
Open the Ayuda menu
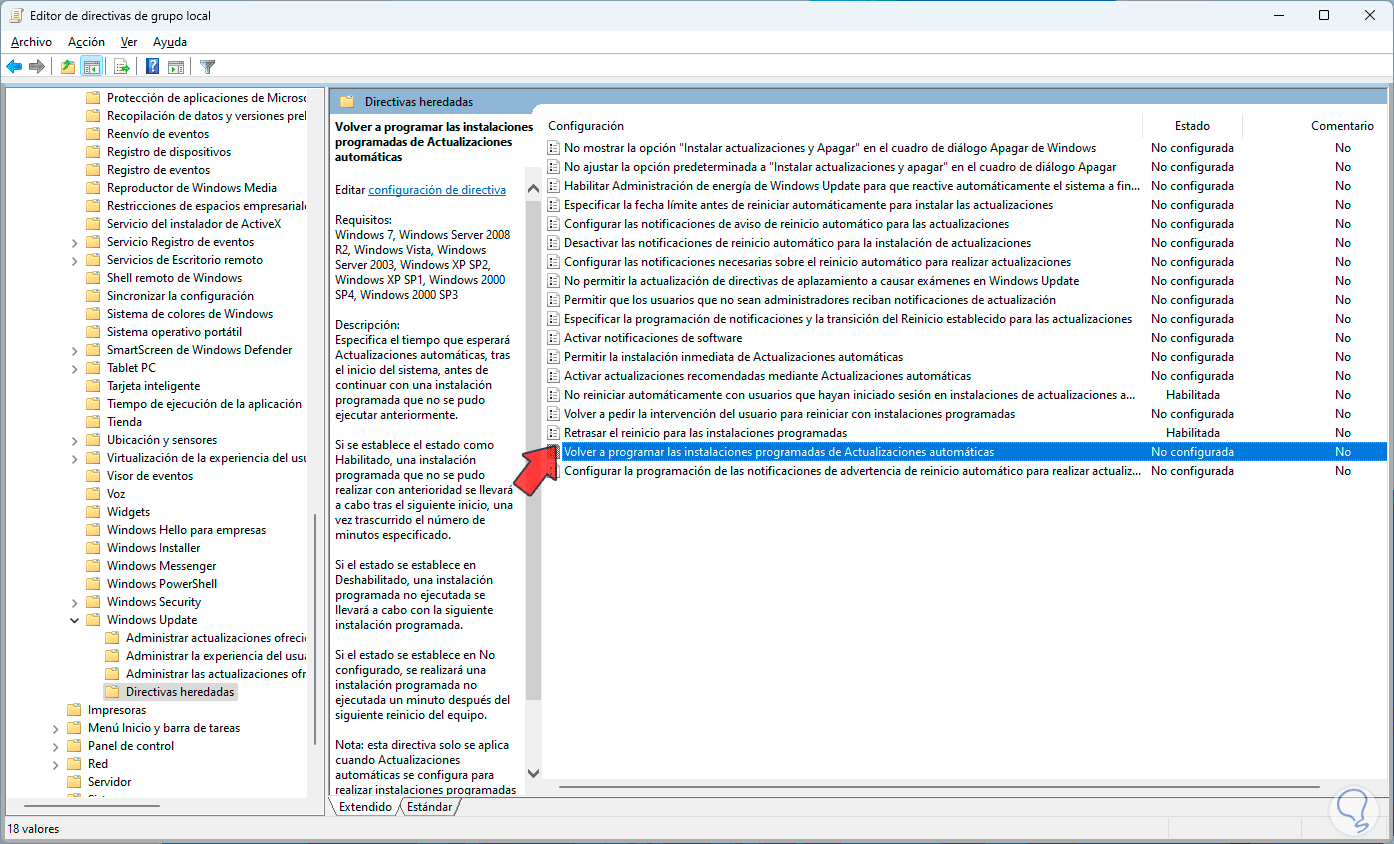[x=170, y=42]
